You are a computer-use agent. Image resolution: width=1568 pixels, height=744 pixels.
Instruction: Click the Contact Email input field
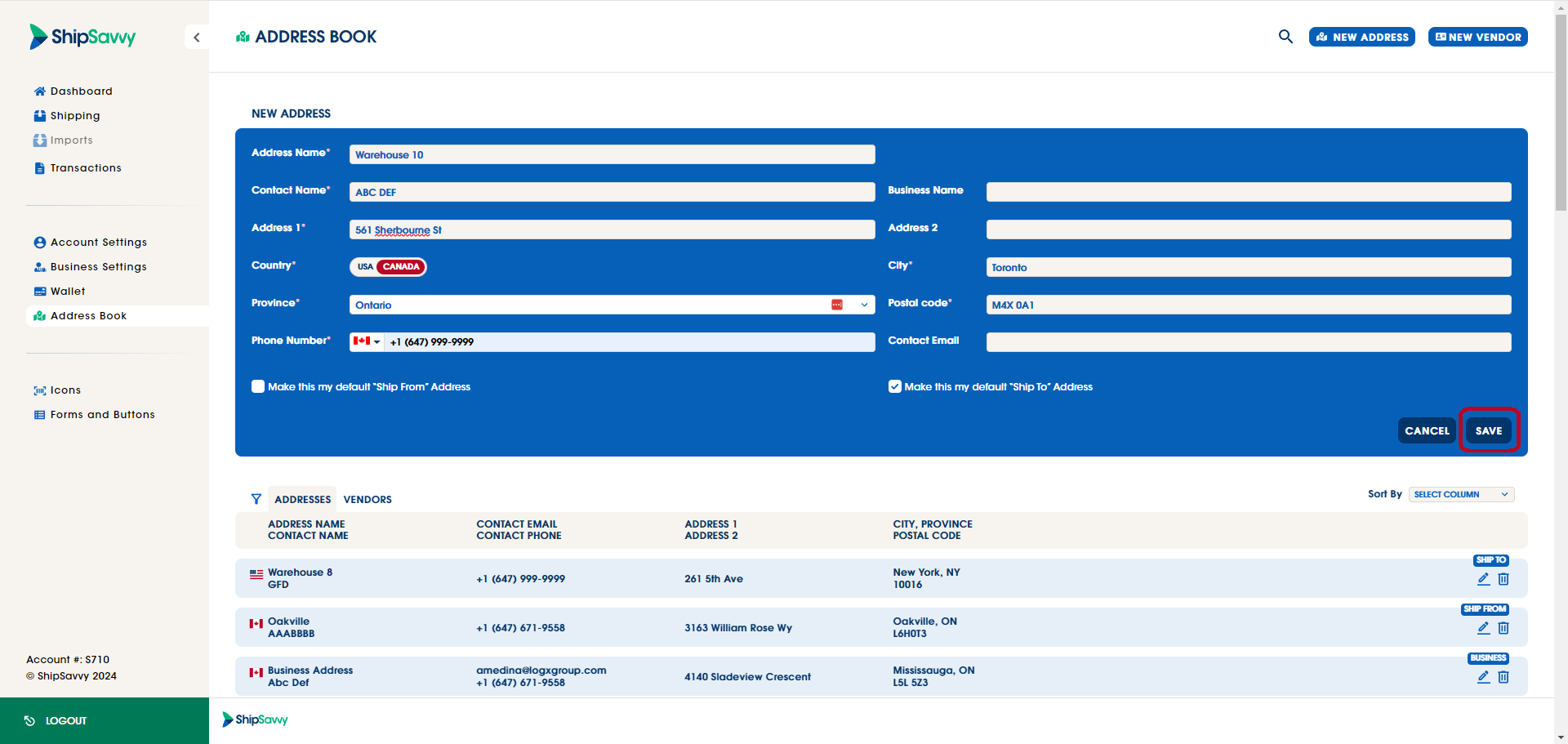tap(1249, 342)
